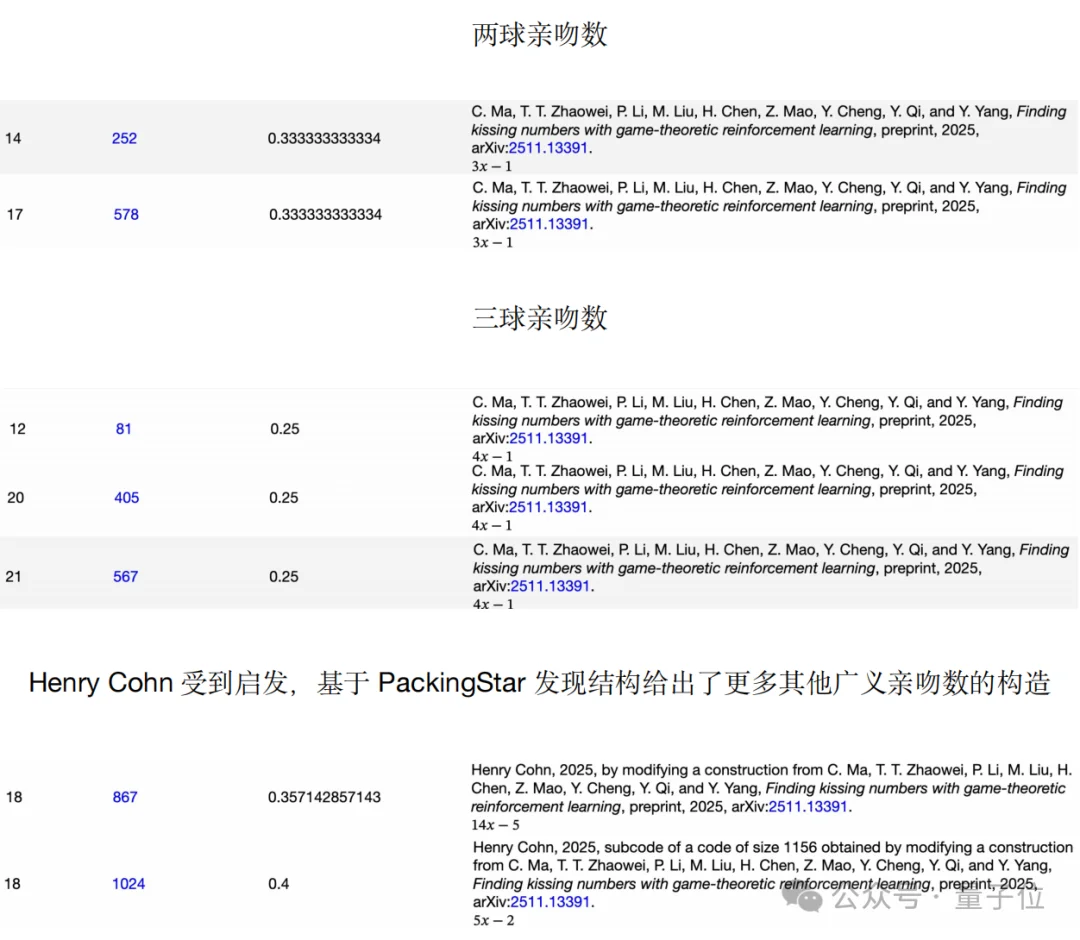Open the 1024 value link
Screen dimensions: 1080x940
pos(128,884)
